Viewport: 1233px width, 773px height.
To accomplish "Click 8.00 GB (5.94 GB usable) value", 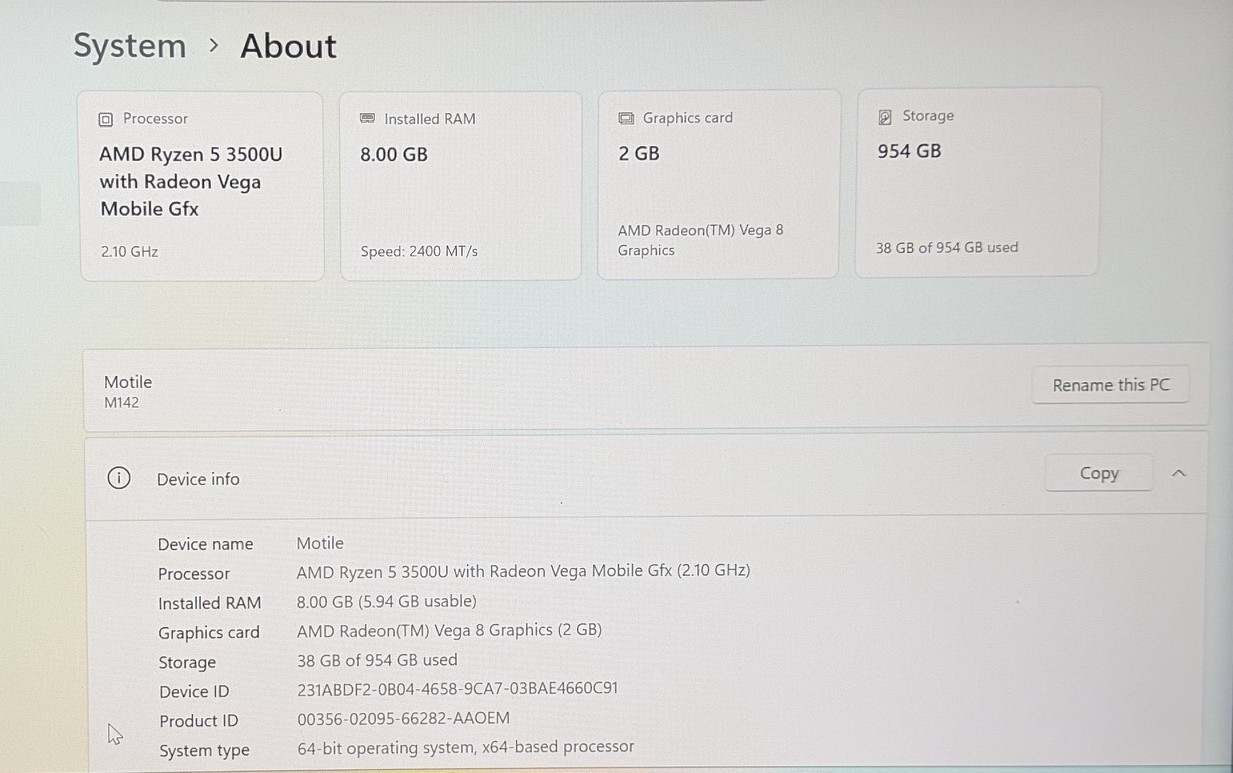I will (387, 601).
